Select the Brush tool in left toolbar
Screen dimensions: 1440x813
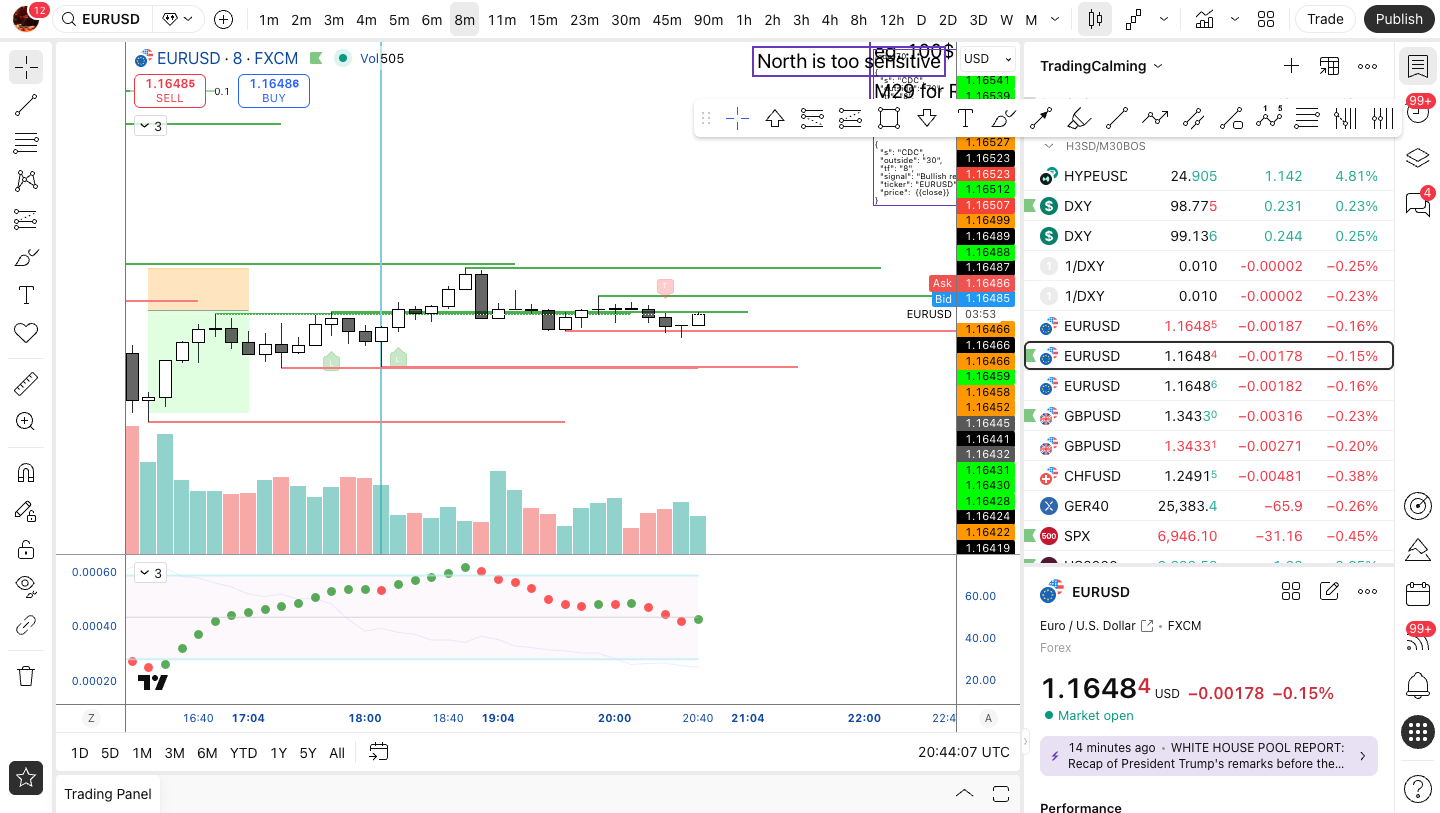pos(26,257)
